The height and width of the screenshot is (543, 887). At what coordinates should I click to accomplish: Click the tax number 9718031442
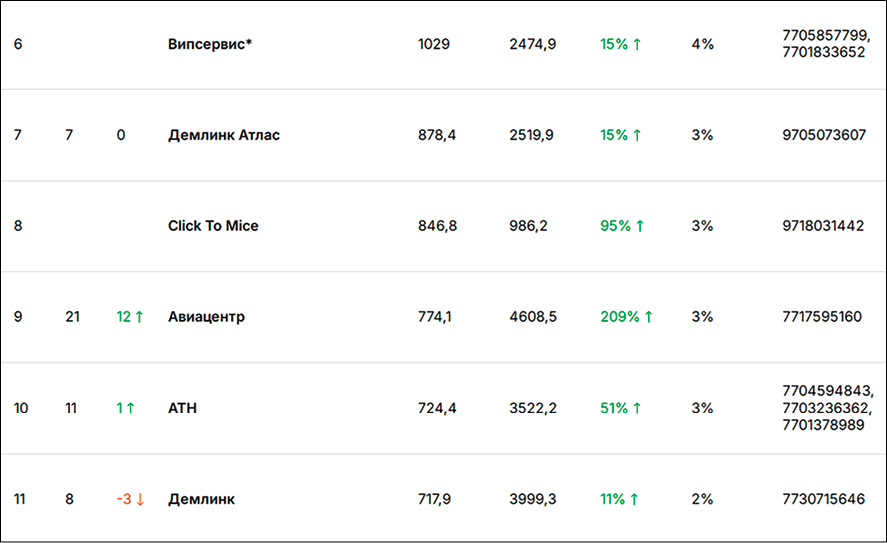pos(823,226)
